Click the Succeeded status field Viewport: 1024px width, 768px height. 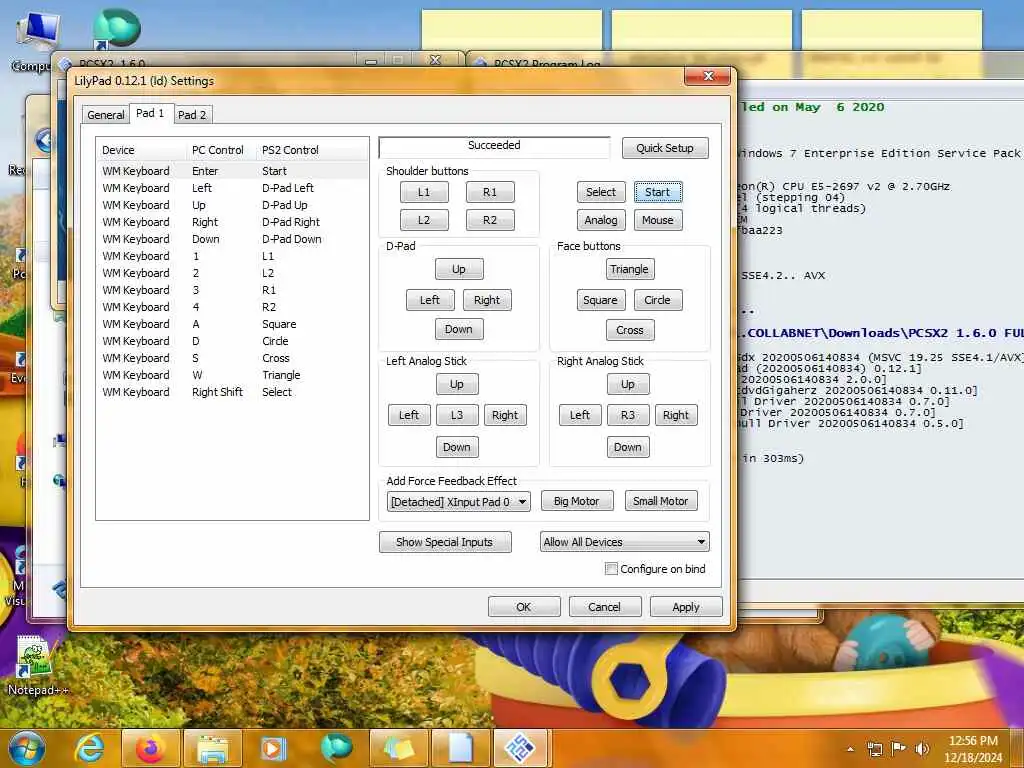494,146
